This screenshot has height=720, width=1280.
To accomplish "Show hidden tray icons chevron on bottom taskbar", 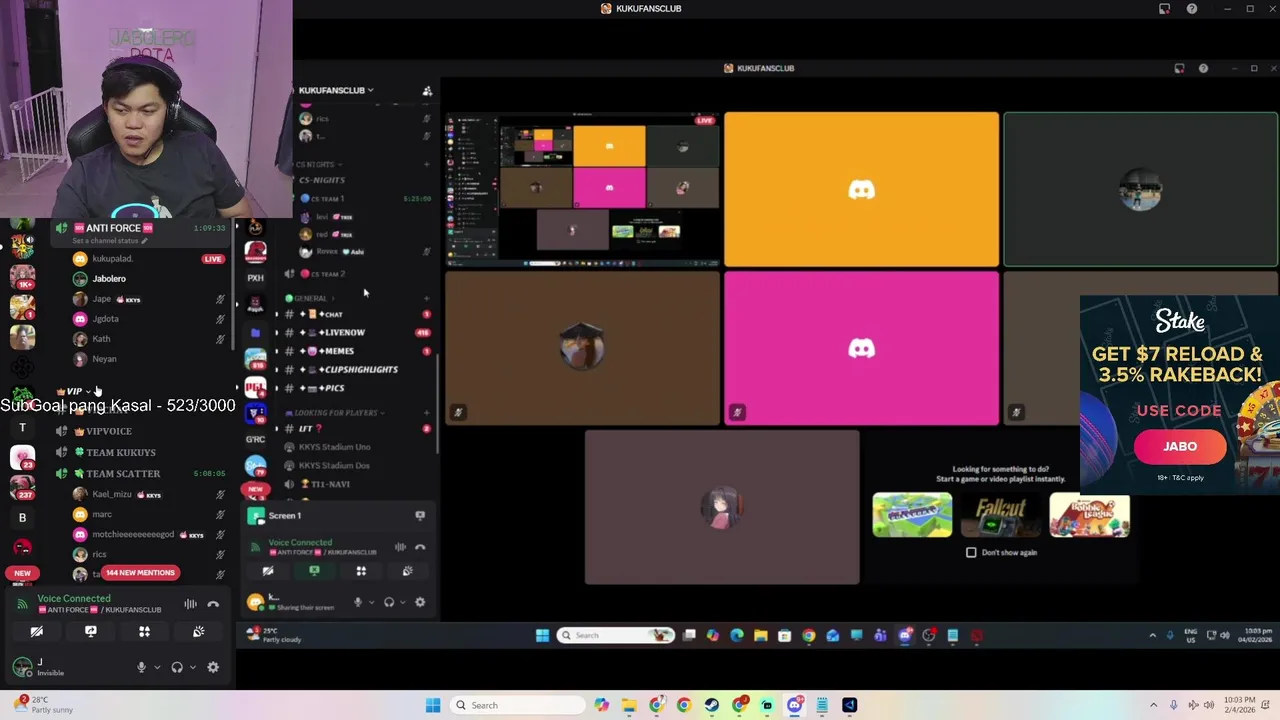I will pos(1153,705).
